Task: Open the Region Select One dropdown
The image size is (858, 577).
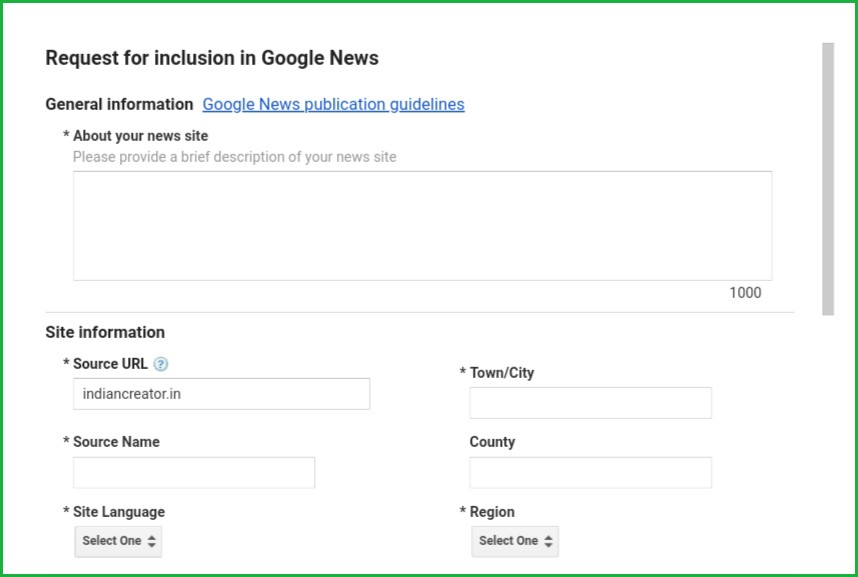Action: pos(515,541)
